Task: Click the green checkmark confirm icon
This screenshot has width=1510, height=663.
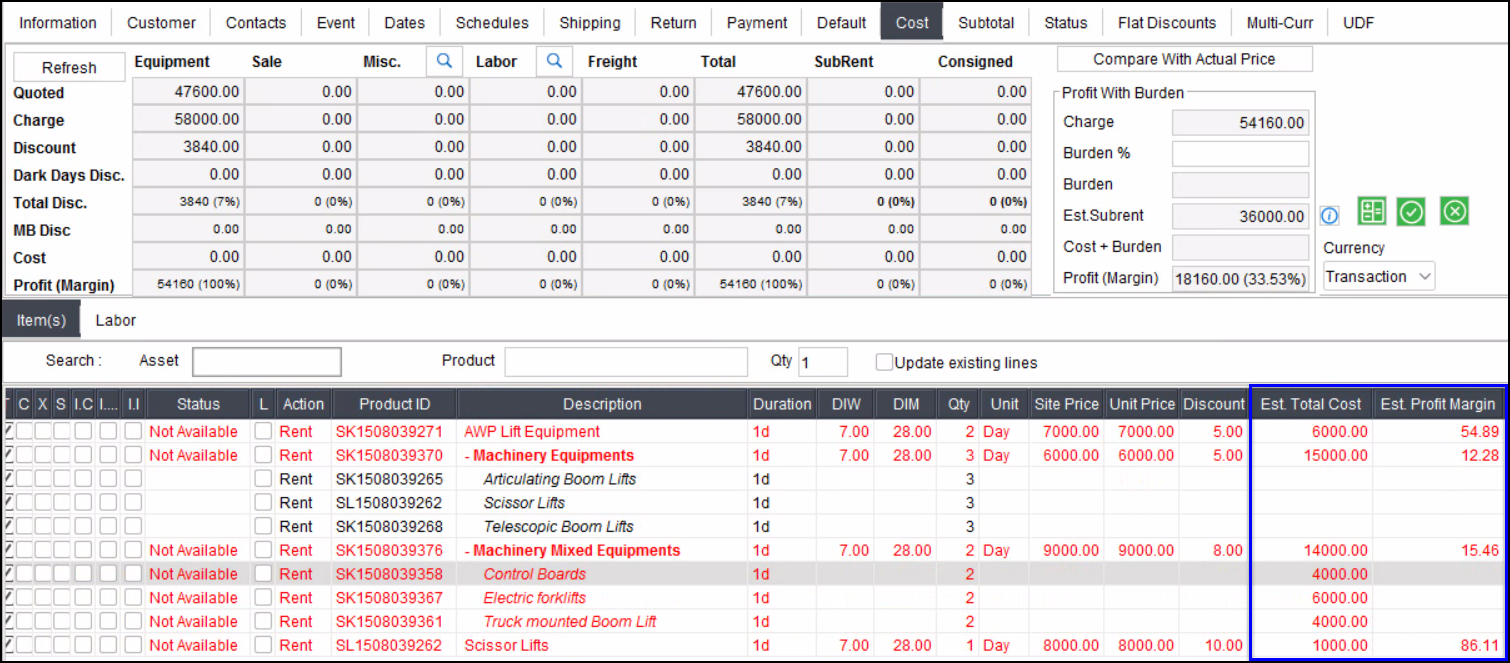Action: [x=1412, y=212]
